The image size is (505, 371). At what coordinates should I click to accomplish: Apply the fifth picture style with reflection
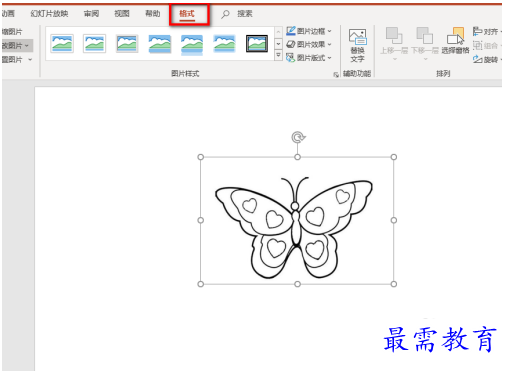click(x=192, y=44)
